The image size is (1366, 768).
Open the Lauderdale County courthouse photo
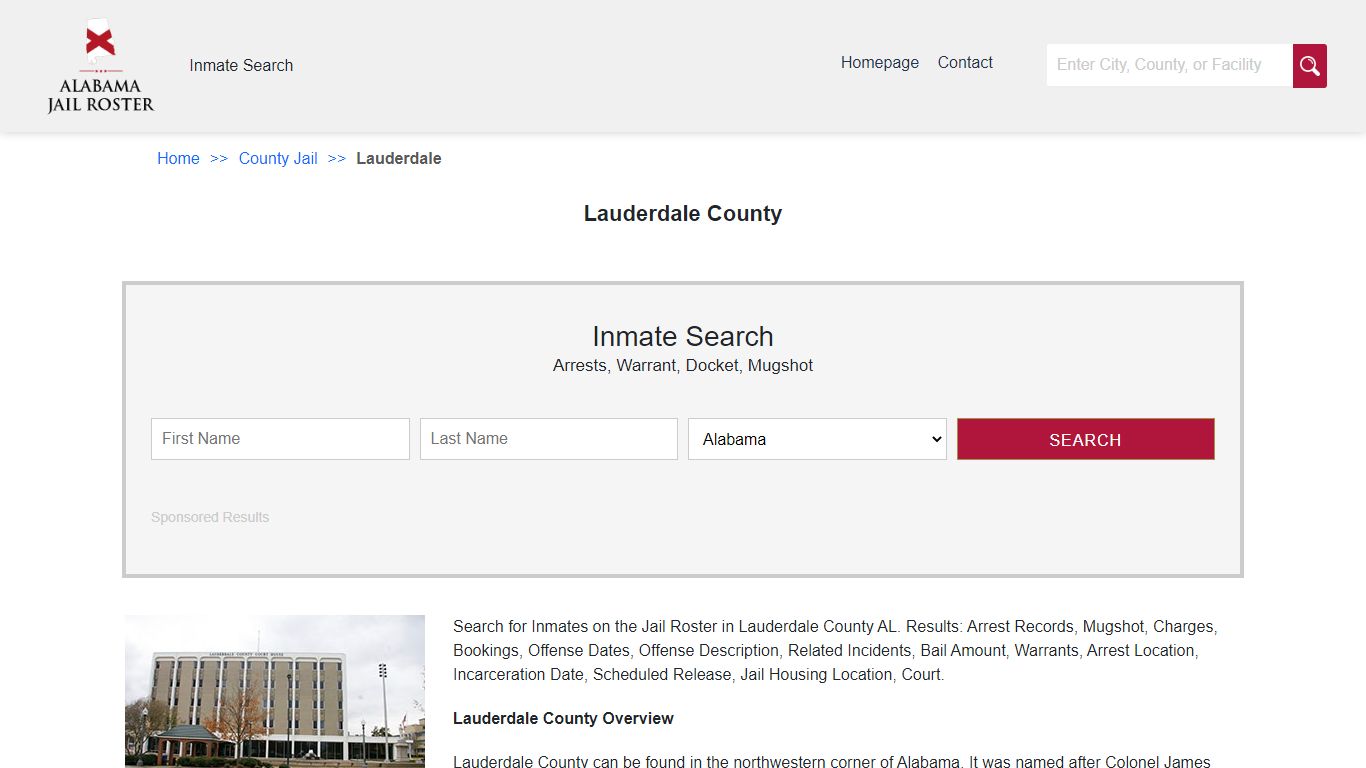point(275,691)
